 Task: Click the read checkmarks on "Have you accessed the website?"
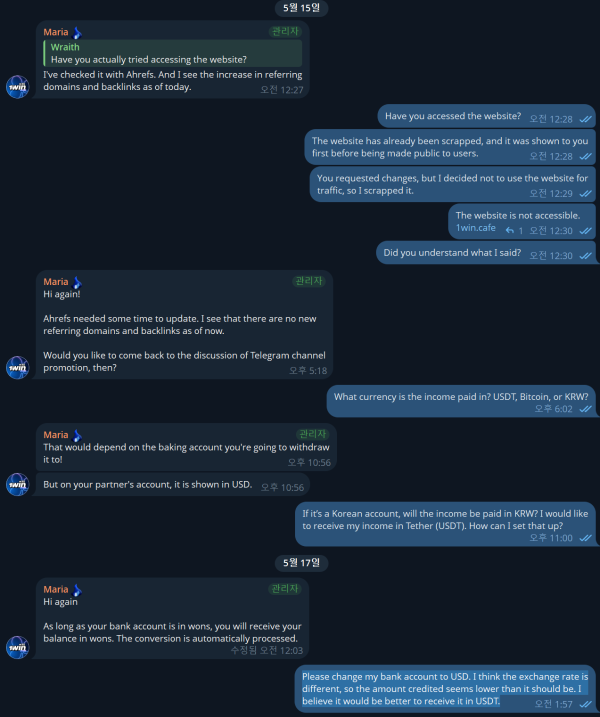(x=585, y=119)
